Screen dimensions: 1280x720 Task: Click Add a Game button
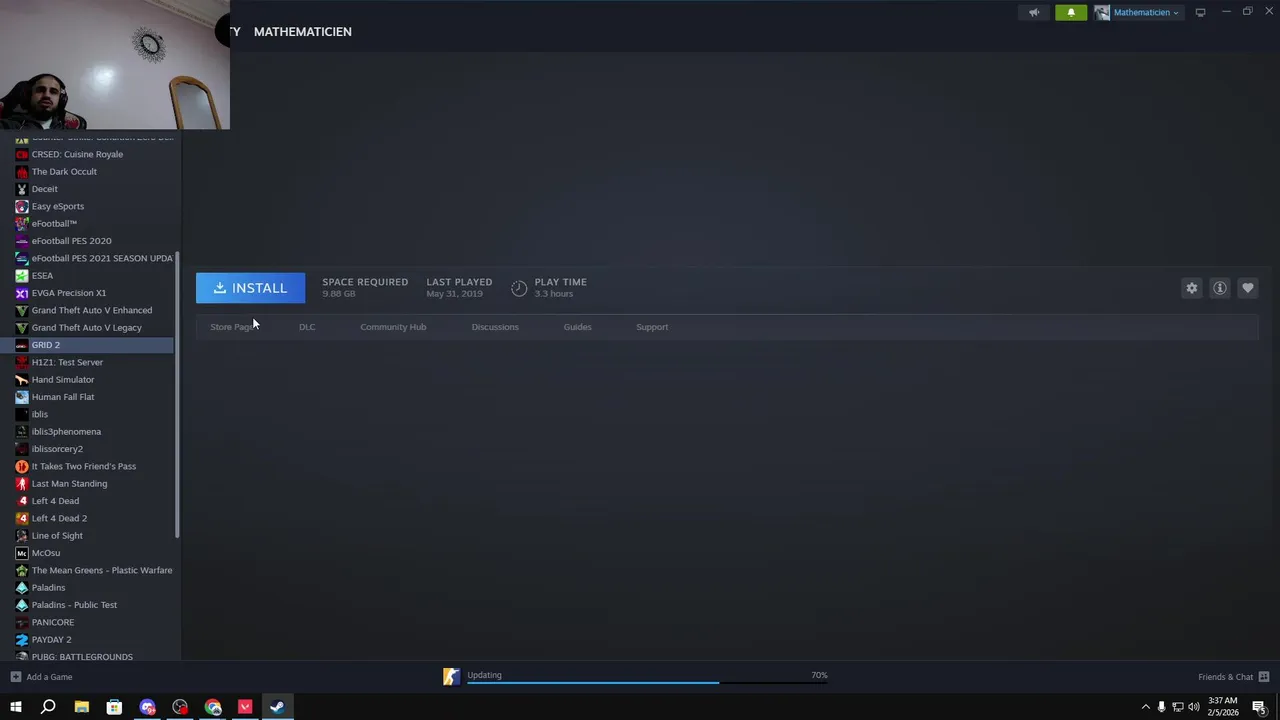(41, 677)
